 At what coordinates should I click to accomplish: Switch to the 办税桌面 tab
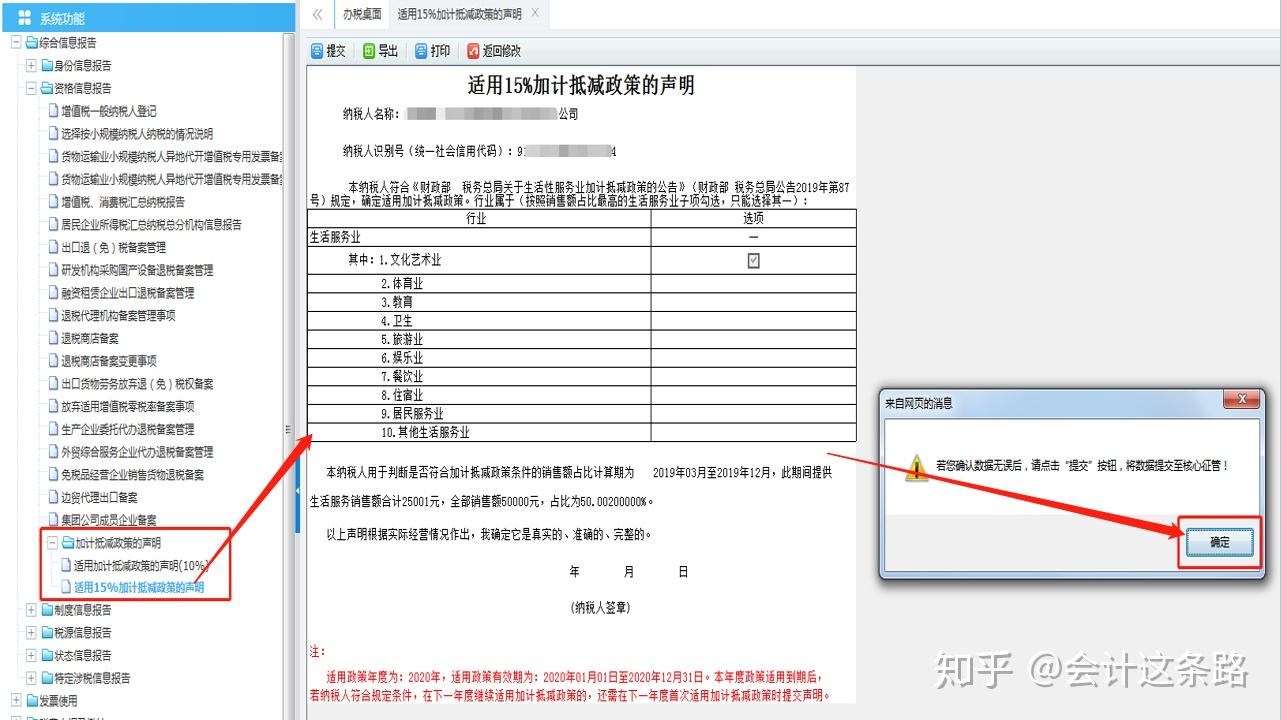point(362,14)
